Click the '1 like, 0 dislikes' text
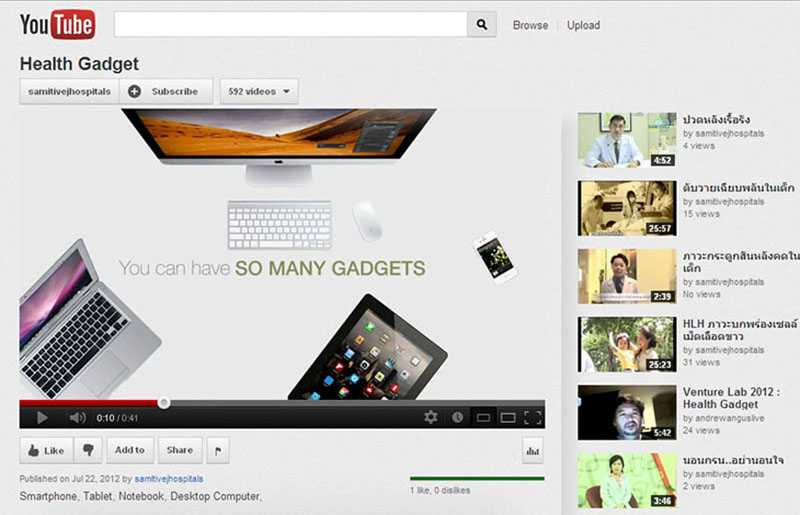The width and height of the screenshot is (800, 515). 440,490
